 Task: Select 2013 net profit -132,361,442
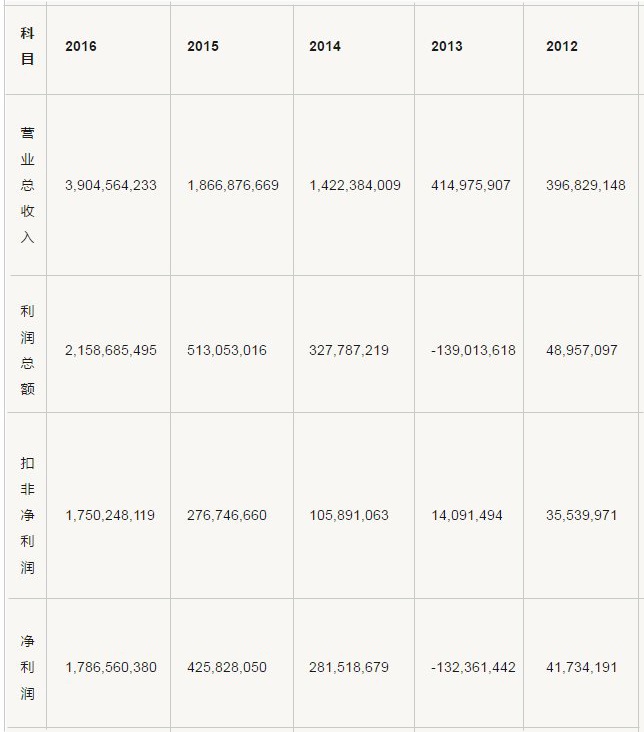473,667
